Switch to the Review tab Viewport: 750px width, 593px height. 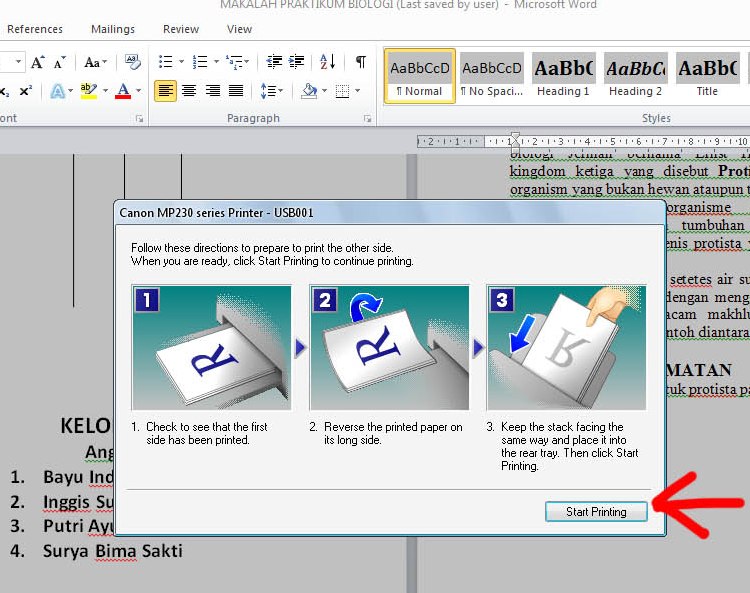pyautogui.click(x=181, y=29)
